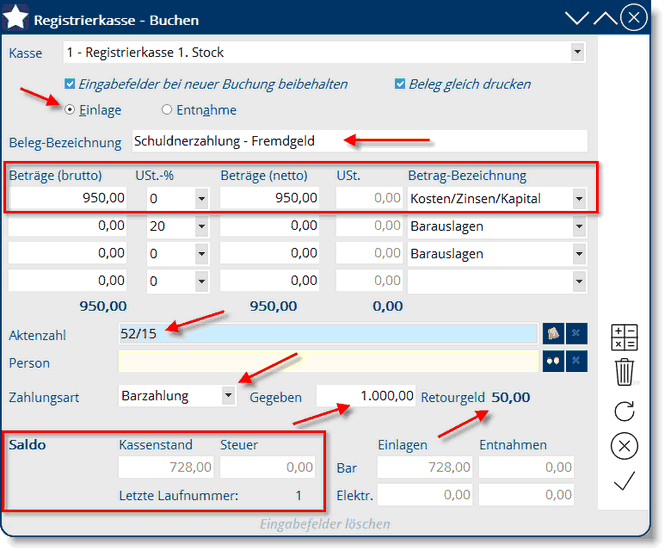Viewport: 665px width, 551px height.
Task: Click Elektr. Entnahmen field
Action: click(526, 495)
